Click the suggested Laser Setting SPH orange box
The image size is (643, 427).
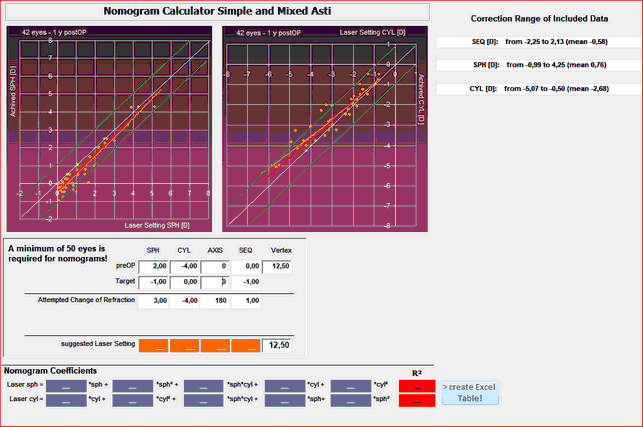(154, 345)
